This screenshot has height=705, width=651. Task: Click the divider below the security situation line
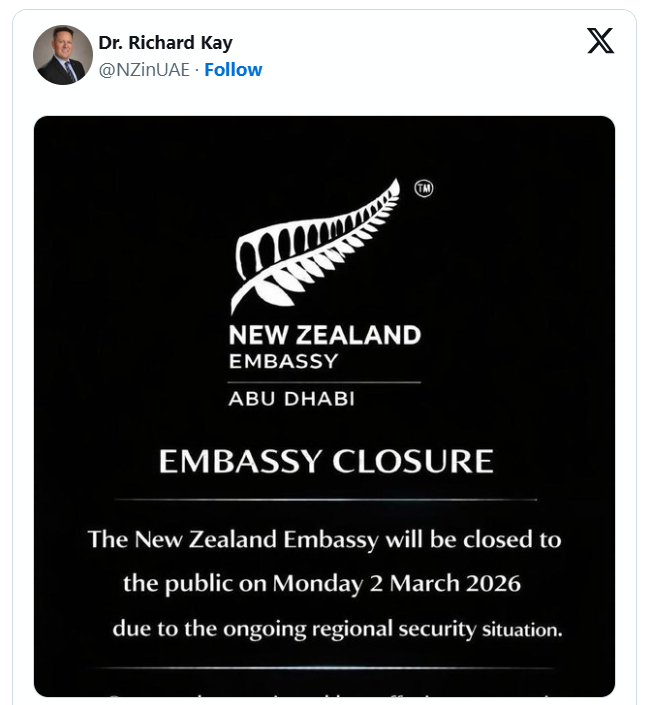(x=326, y=667)
